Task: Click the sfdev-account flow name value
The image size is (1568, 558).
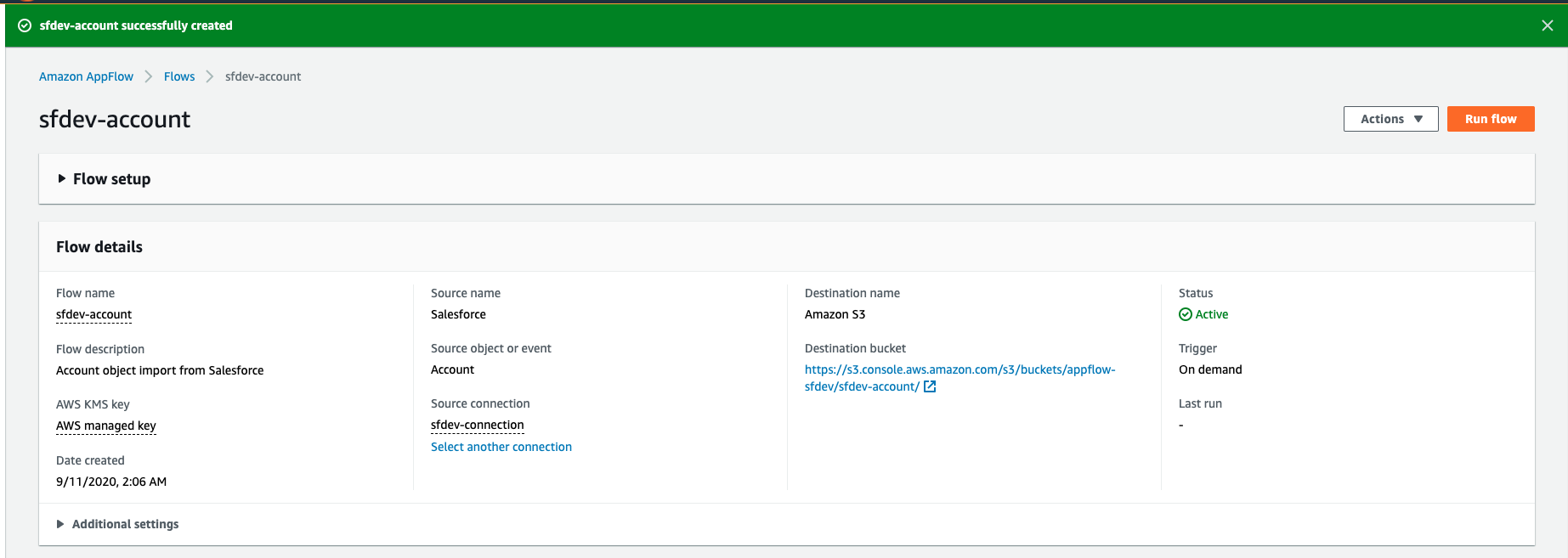Action: pos(93,314)
